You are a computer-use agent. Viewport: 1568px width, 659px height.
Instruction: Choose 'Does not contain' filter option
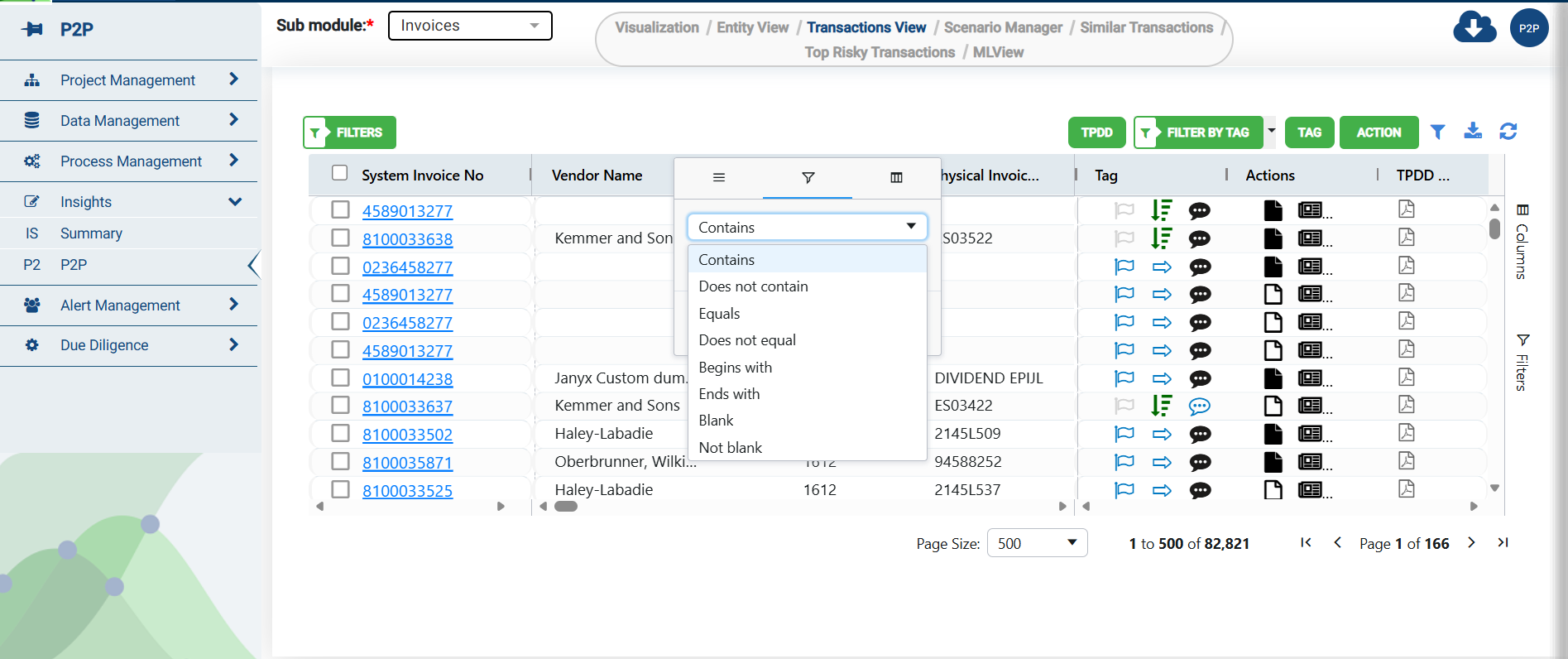coord(807,286)
